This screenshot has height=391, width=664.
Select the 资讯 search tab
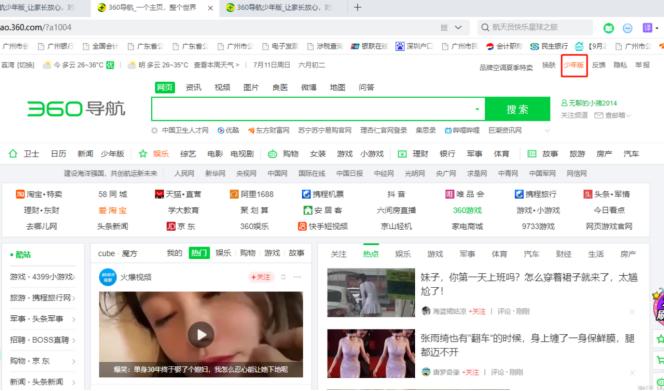[x=194, y=88]
